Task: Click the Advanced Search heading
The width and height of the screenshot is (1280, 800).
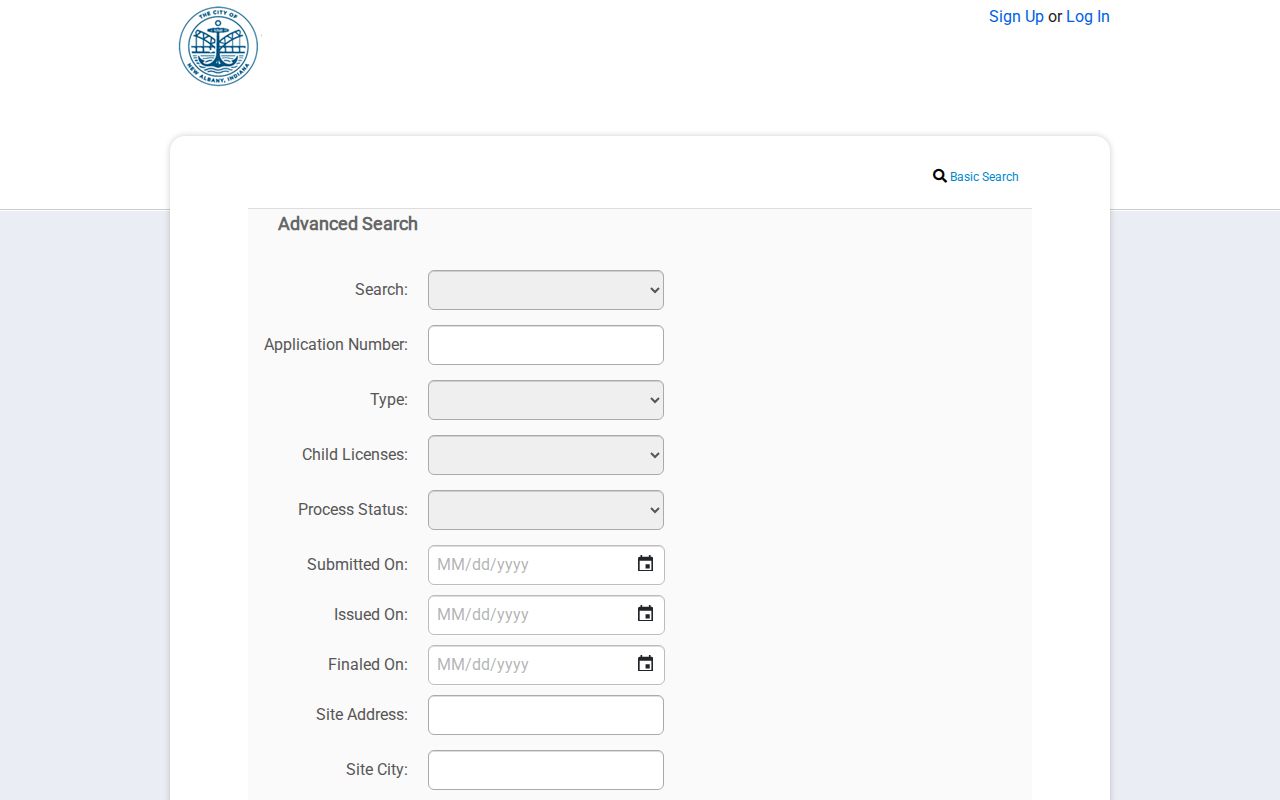Action: (x=348, y=224)
